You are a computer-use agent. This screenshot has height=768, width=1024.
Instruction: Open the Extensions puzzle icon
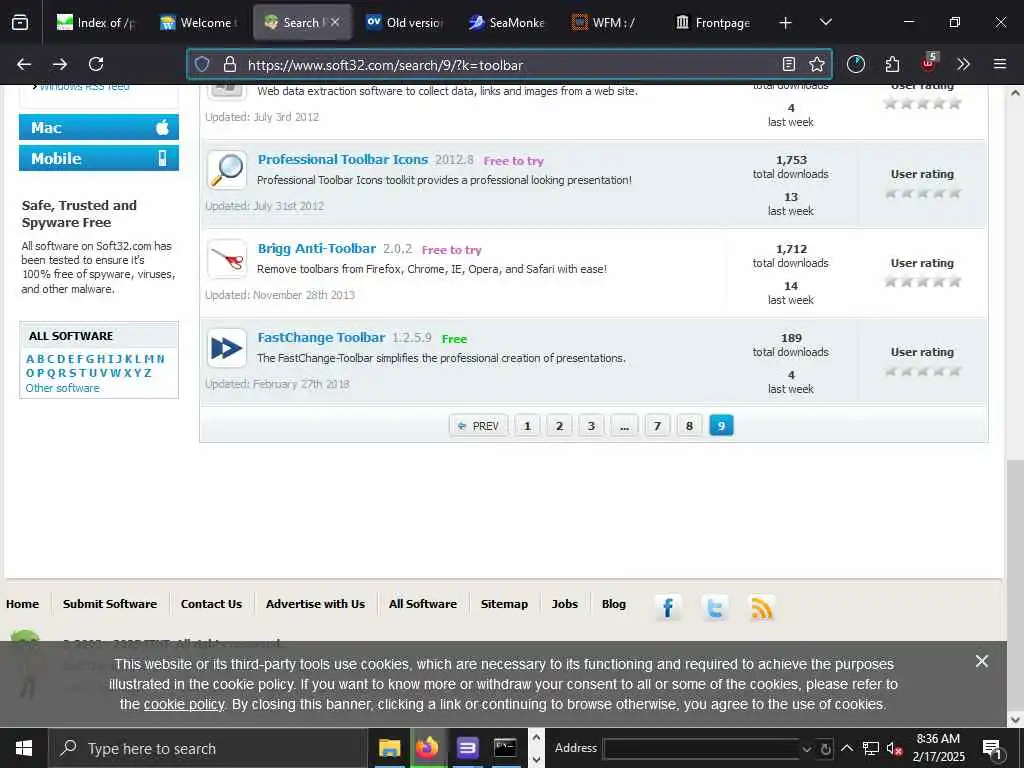point(892,64)
